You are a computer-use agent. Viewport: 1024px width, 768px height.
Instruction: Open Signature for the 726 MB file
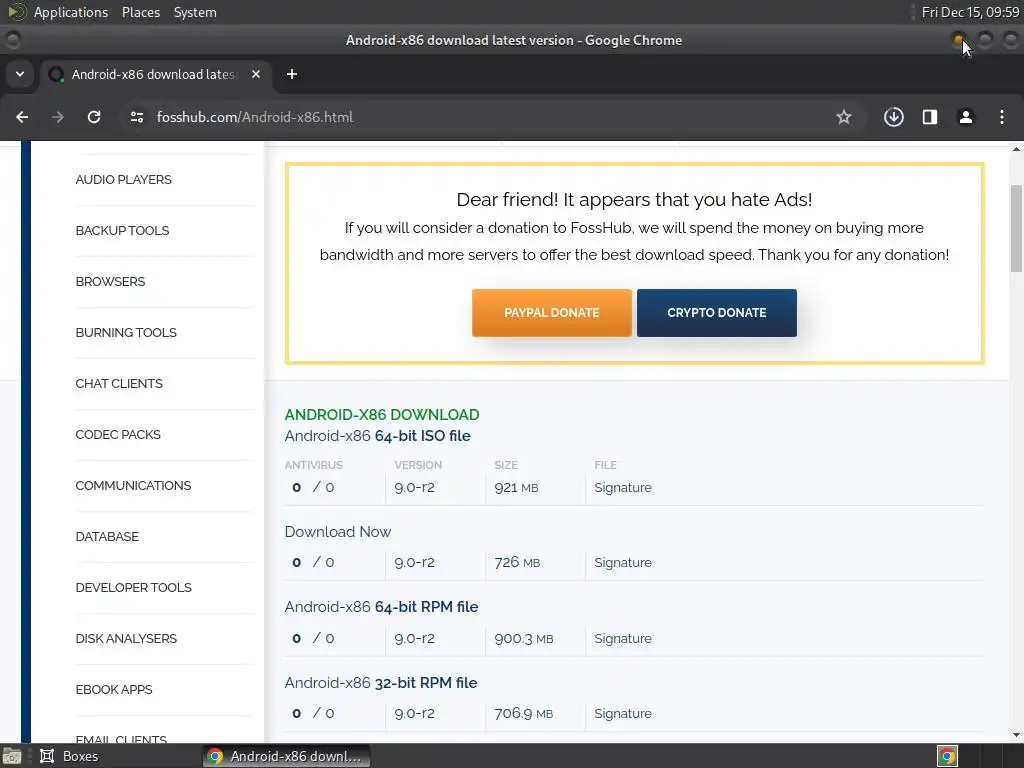[623, 562]
